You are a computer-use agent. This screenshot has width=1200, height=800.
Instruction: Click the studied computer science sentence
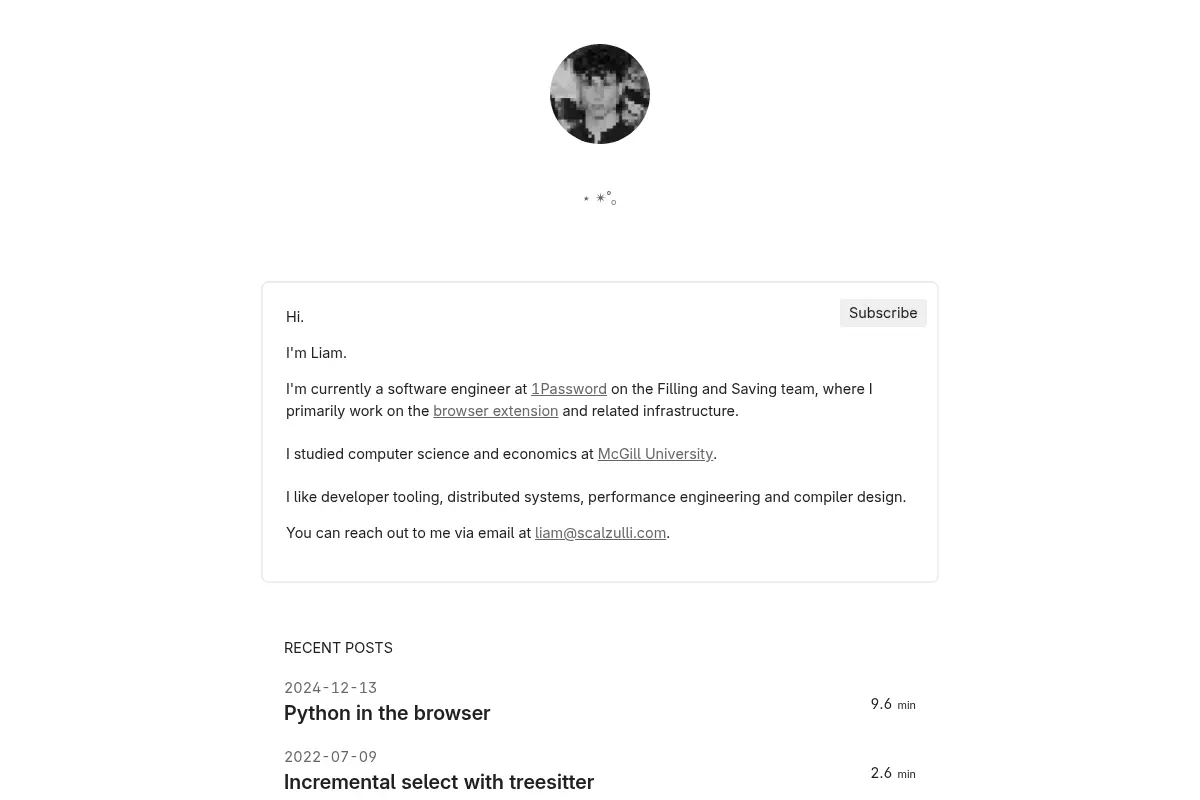pyautogui.click(x=501, y=454)
